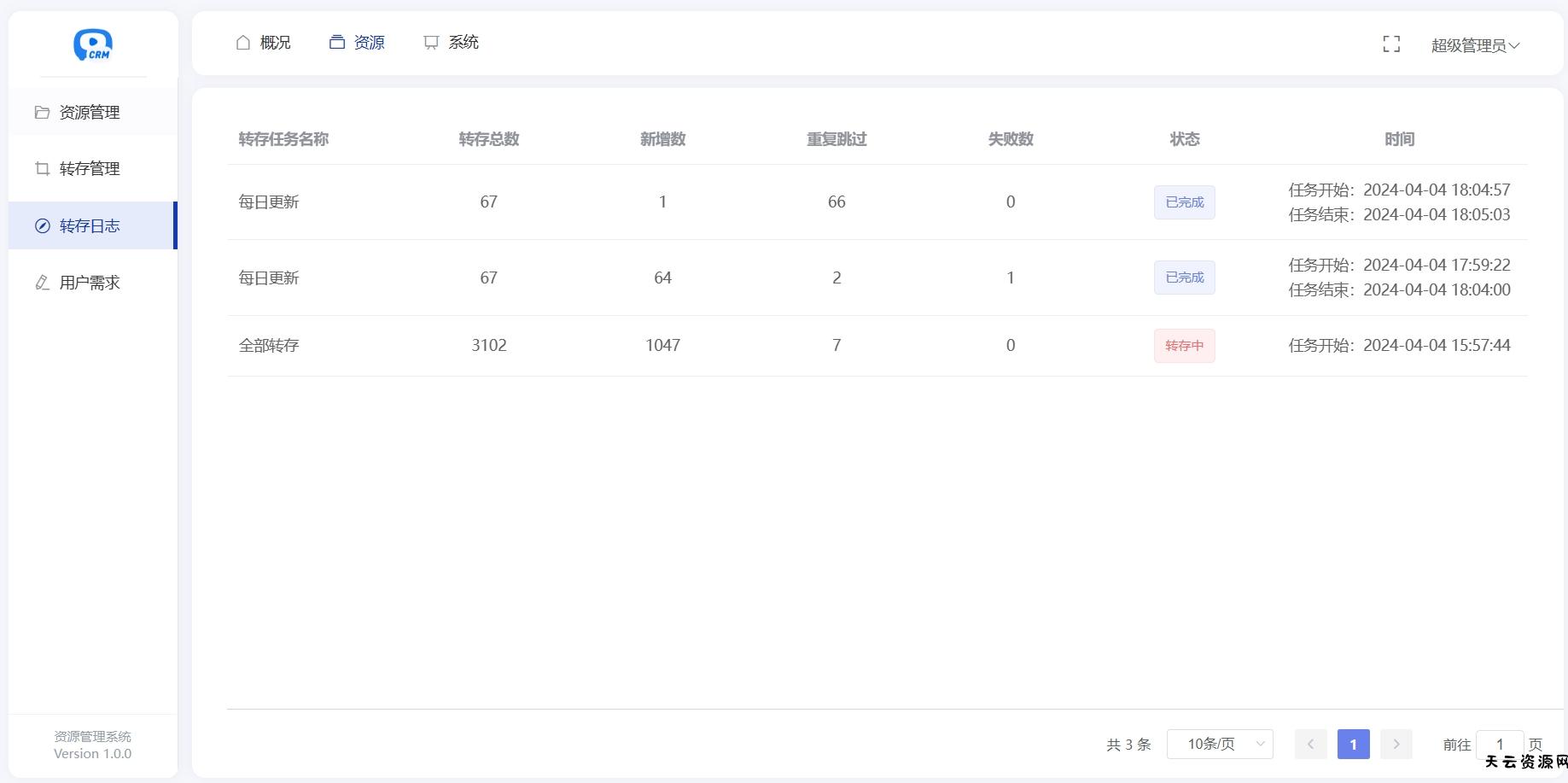This screenshot has height=783, width=1568.
Task: Open the 概况 top menu
Action: [x=275, y=43]
